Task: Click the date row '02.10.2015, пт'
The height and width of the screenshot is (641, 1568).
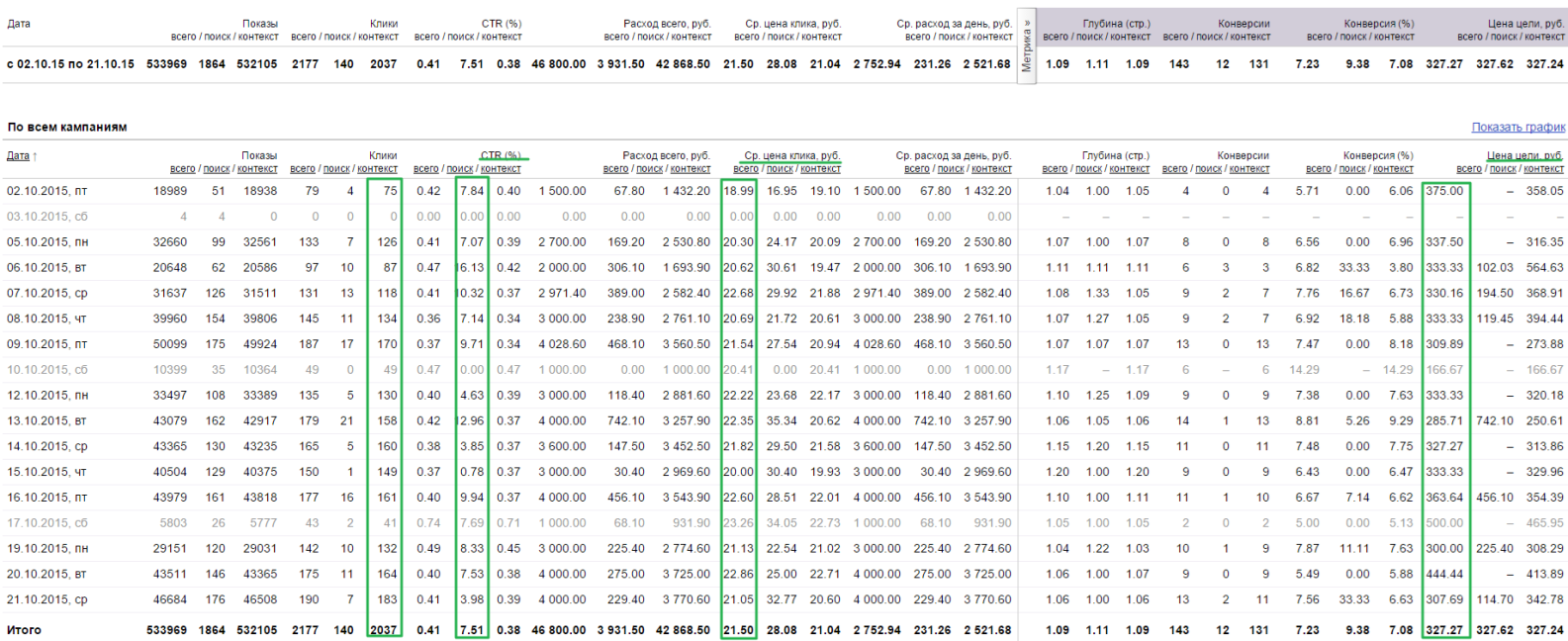Action: tap(47, 191)
